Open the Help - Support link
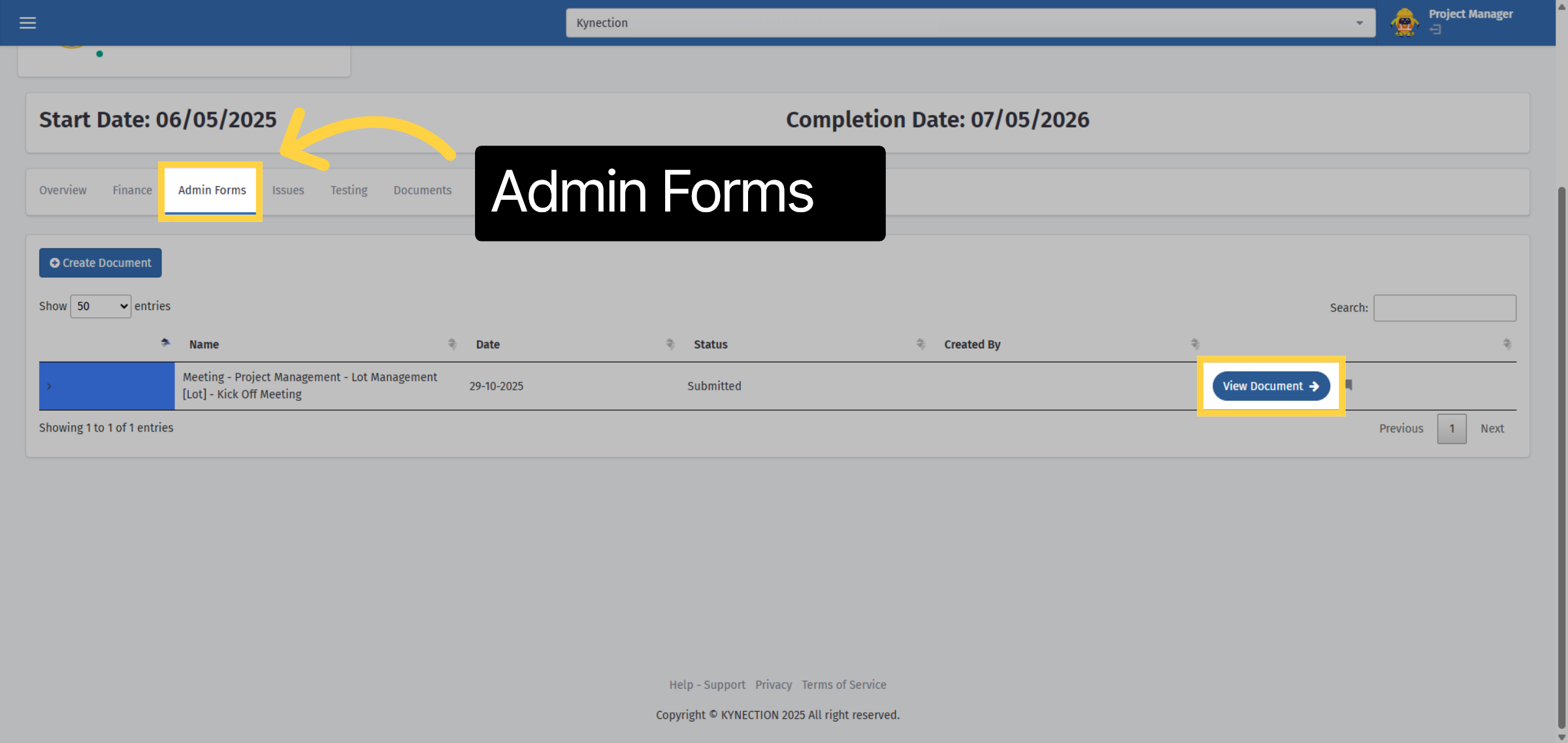The width and height of the screenshot is (1568, 743). coord(707,685)
